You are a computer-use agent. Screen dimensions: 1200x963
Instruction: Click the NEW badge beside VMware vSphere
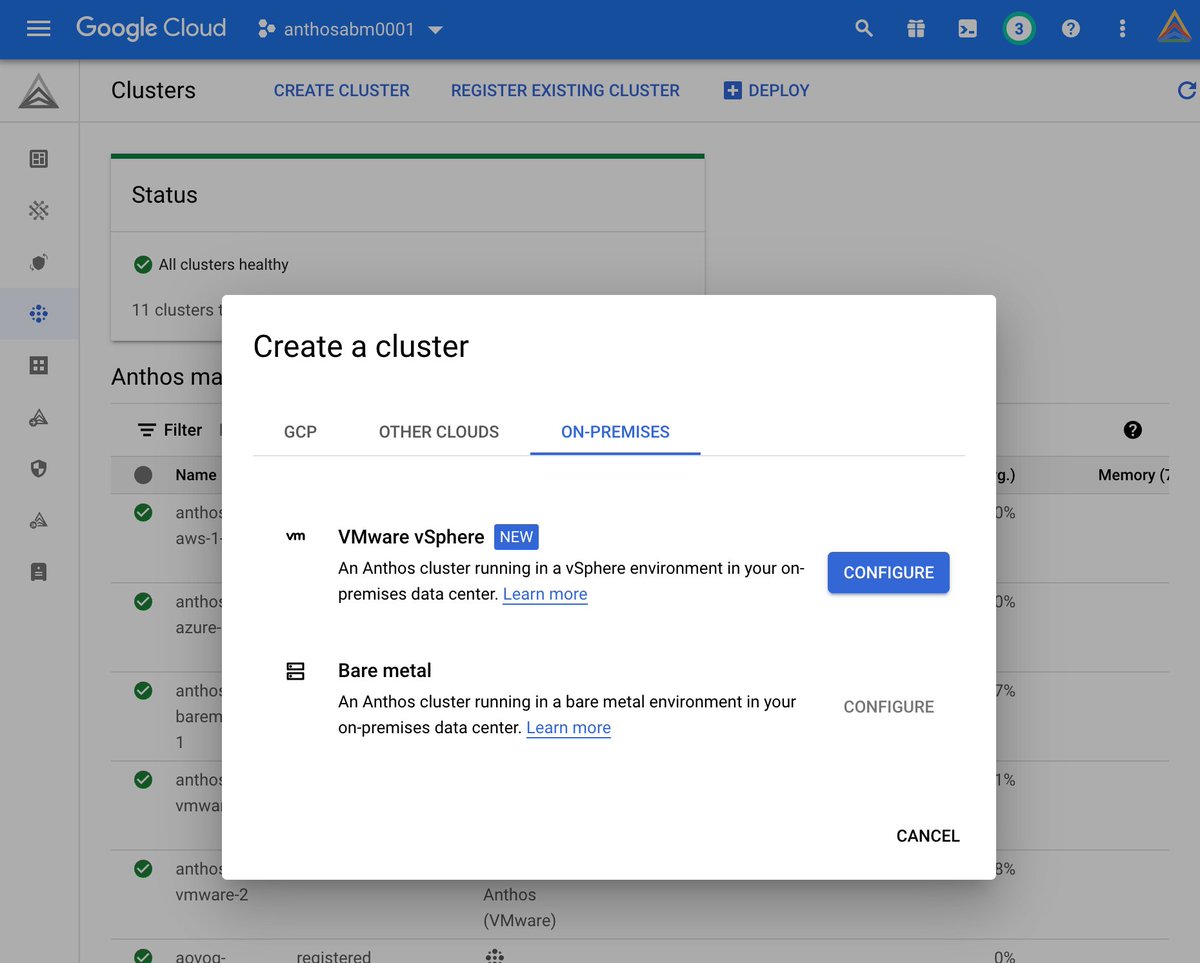point(516,537)
